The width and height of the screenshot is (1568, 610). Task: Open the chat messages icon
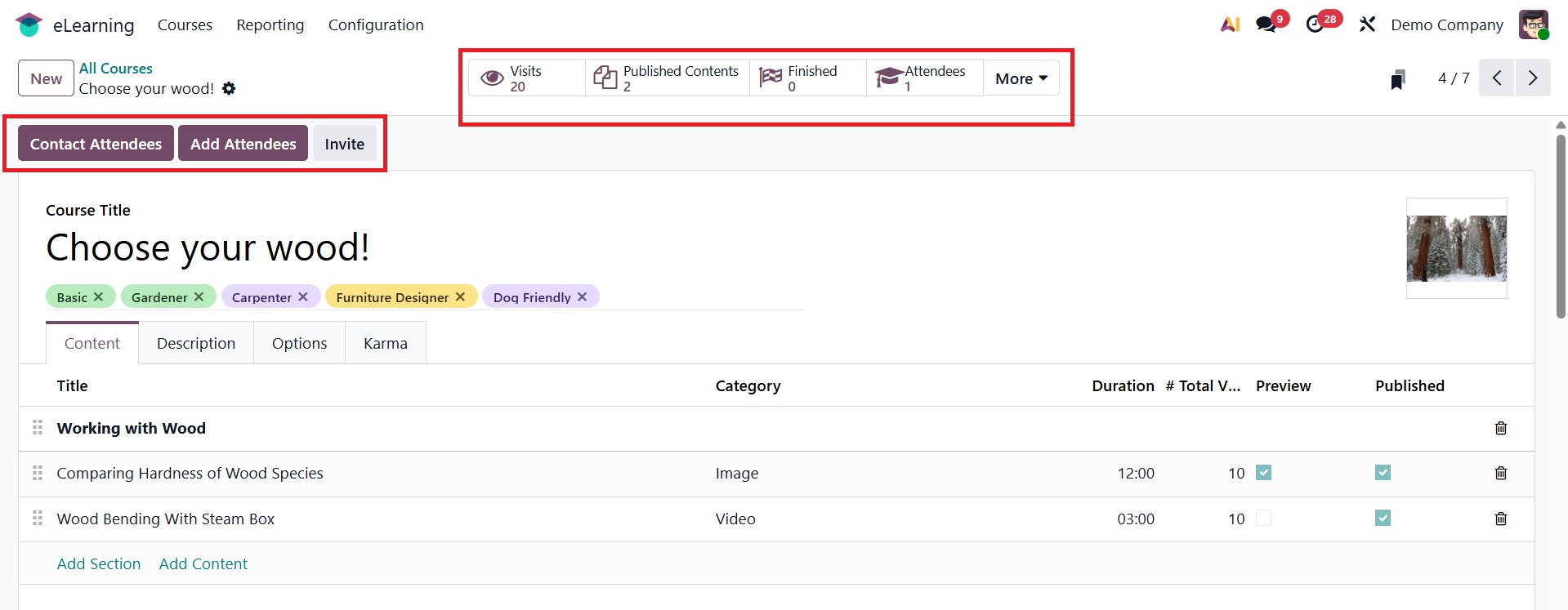(1266, 24)
